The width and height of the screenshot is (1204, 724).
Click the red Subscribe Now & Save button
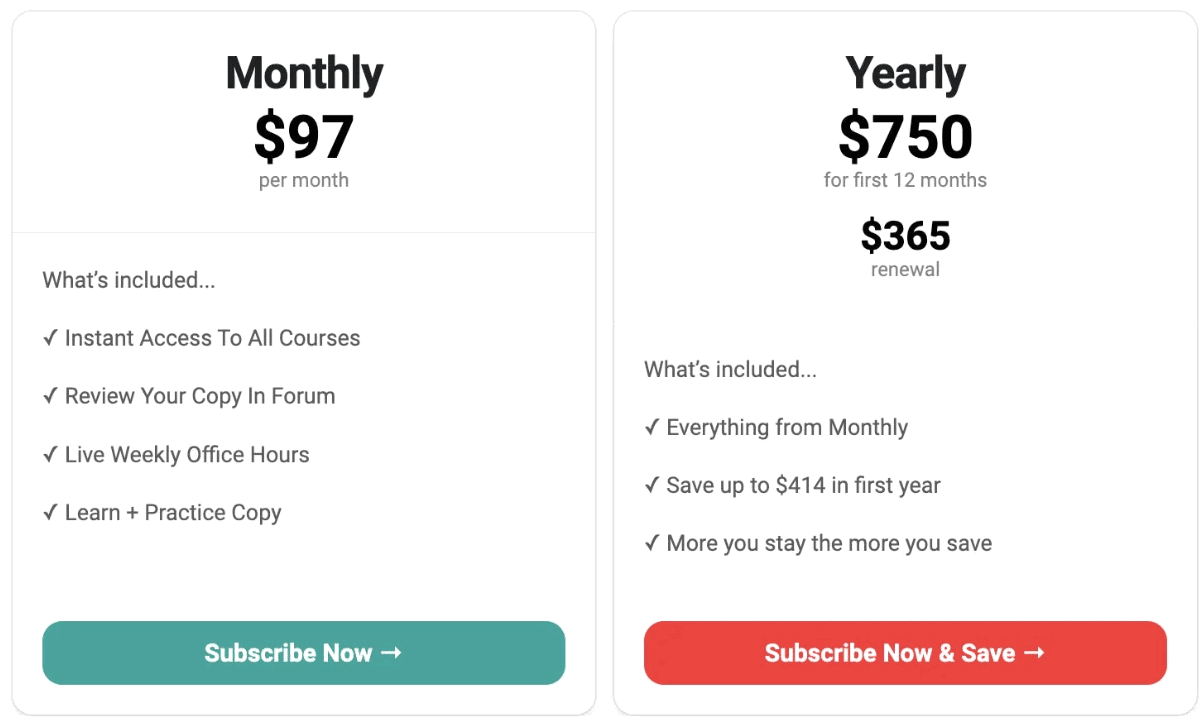(x=905, y=653)
